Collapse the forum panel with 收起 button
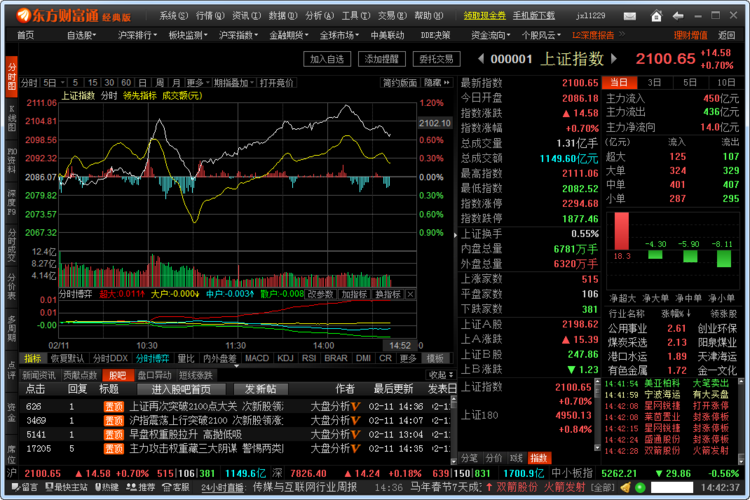Screen dimensions: 750x500 coord(441,375)
